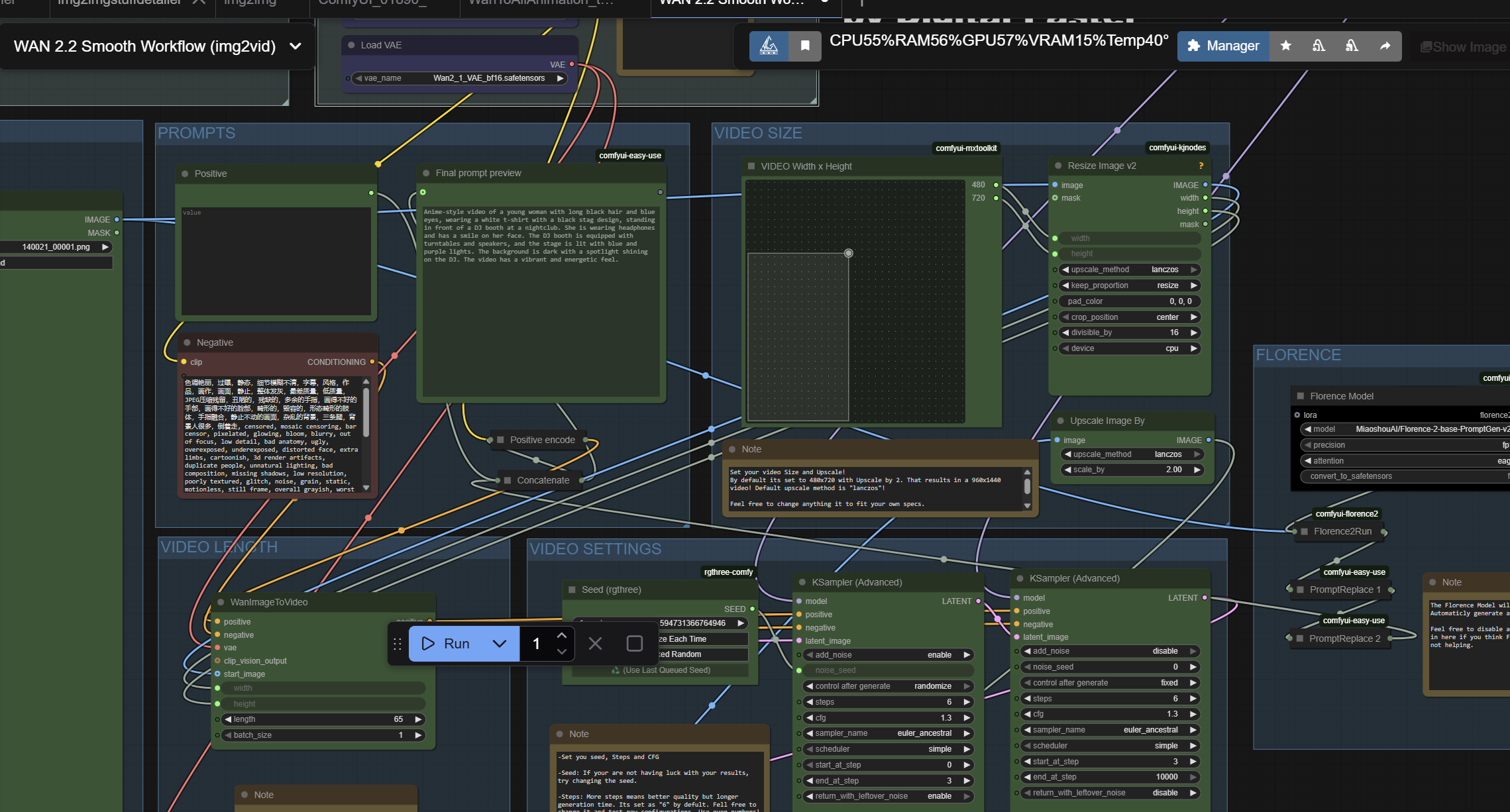Viewport: 1510px width, 812px height.
Task: Click the star favorites icon beside Manager
Action: (x=1285, y=46)
